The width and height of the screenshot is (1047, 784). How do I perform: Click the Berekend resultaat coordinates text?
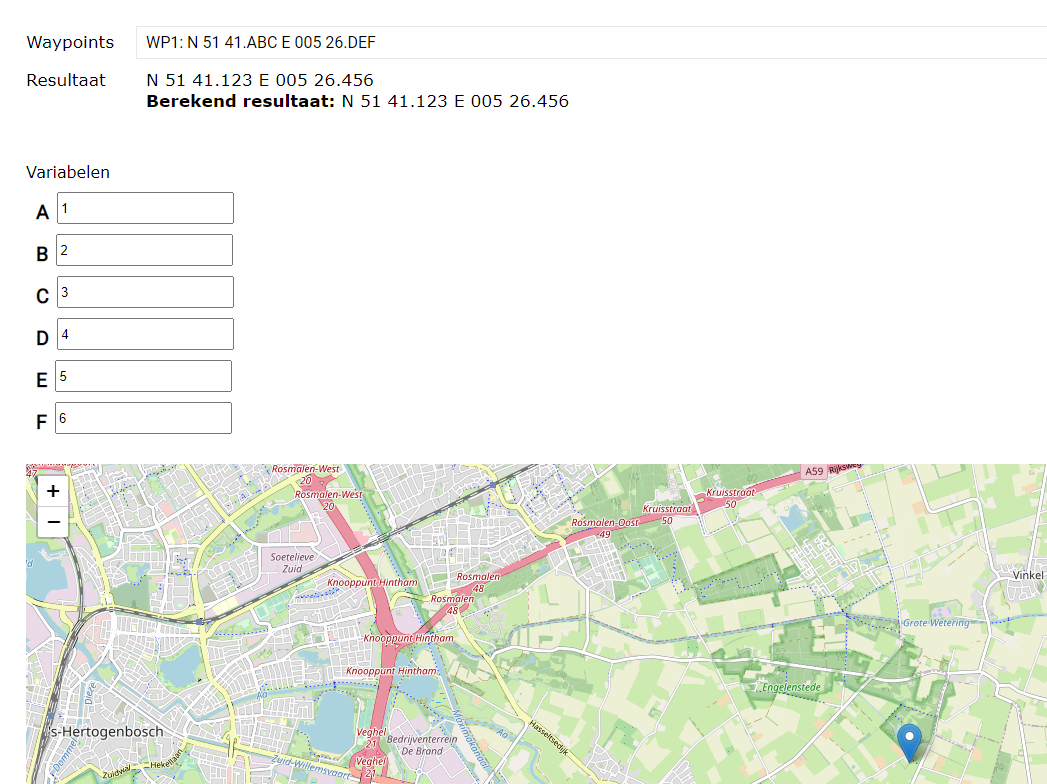[x=455, y=101]
